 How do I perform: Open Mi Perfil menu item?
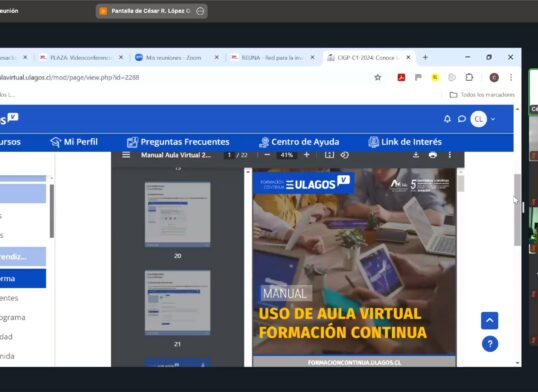point(74,142)
